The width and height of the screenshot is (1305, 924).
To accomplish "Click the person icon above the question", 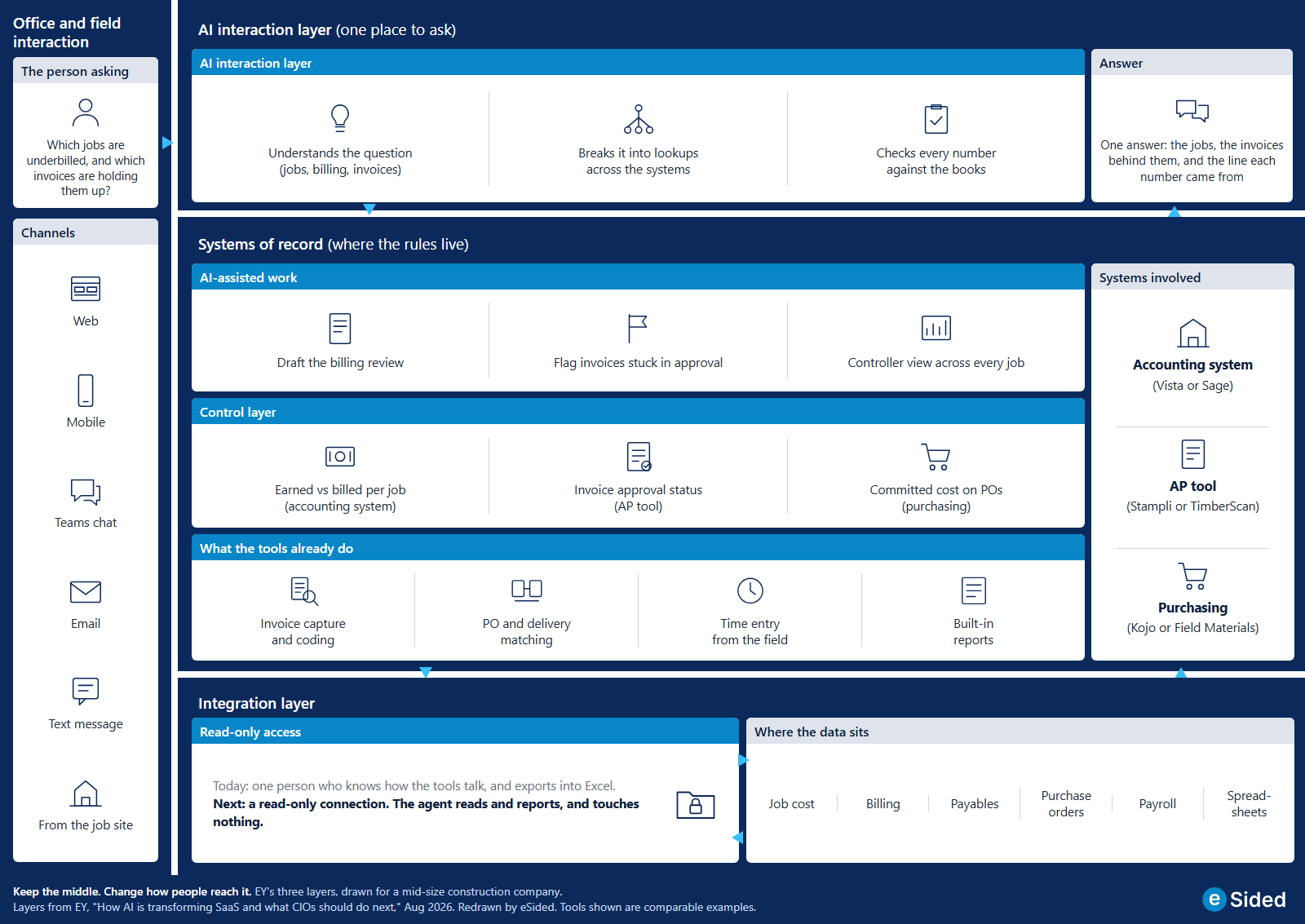I will pos(86,113).
